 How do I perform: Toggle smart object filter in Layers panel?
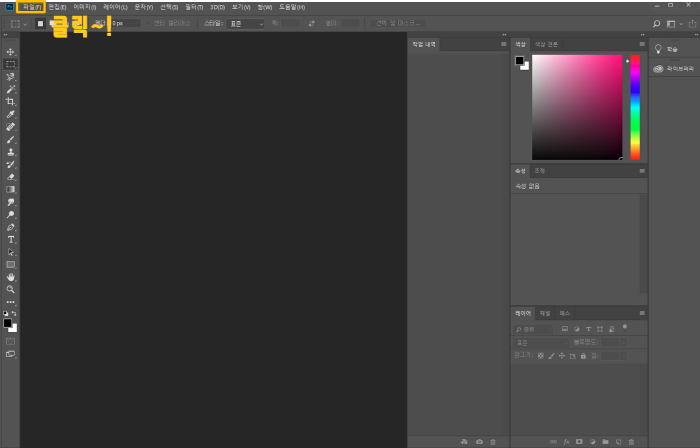coord(612,329)
